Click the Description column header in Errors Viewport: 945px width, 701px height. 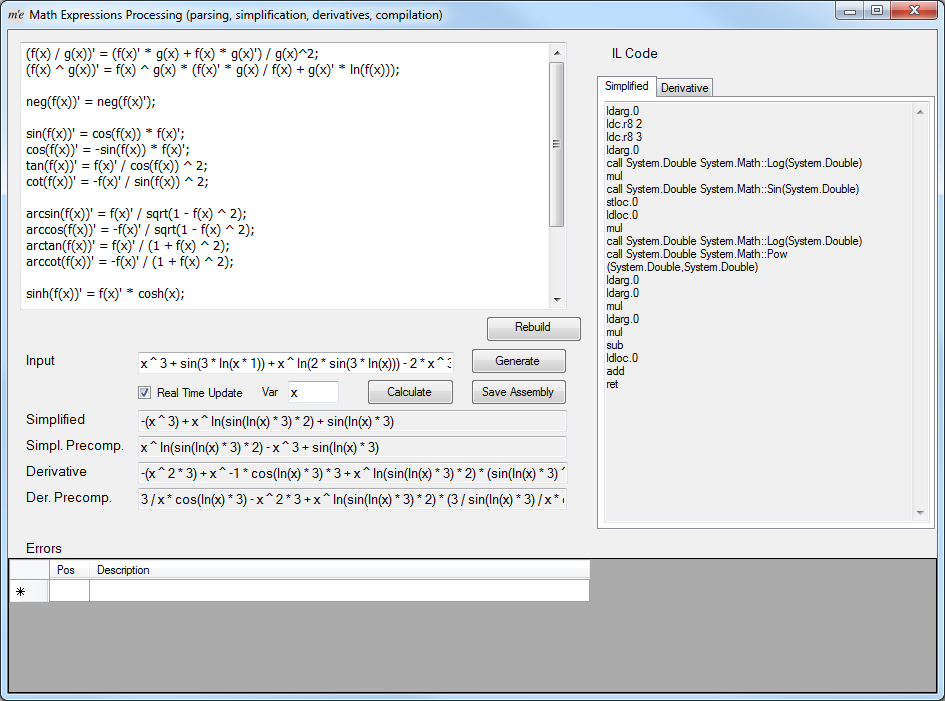[339, 570]
